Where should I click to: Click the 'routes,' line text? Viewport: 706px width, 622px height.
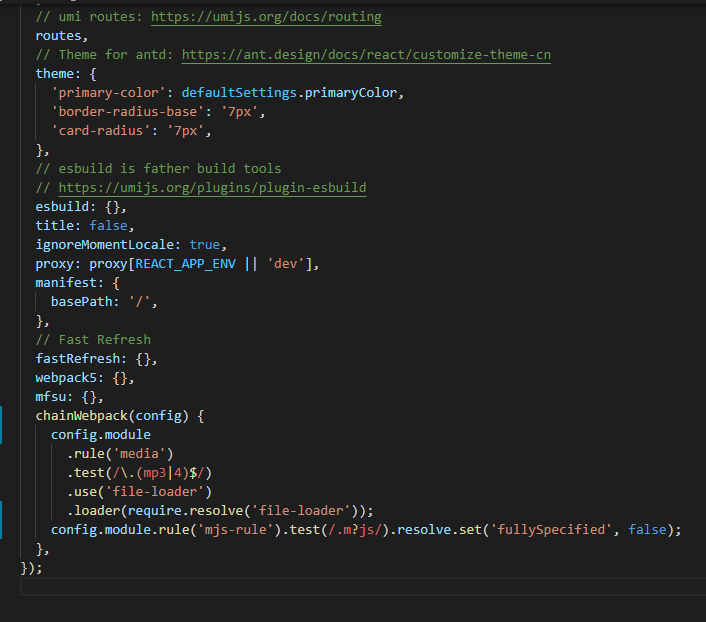click(62, 36)
